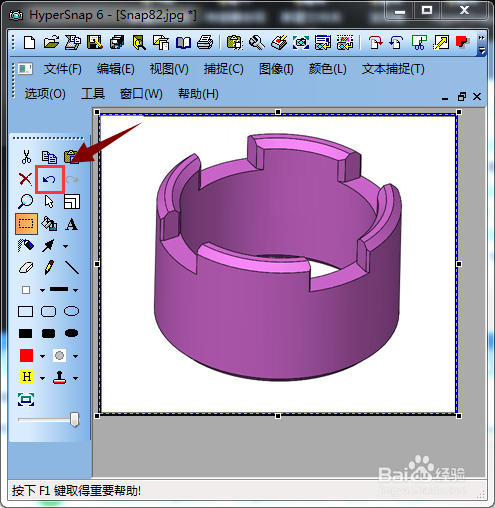Select the filled black rectangle shape
Screen dimensions: 495x508
pos(26,333)
